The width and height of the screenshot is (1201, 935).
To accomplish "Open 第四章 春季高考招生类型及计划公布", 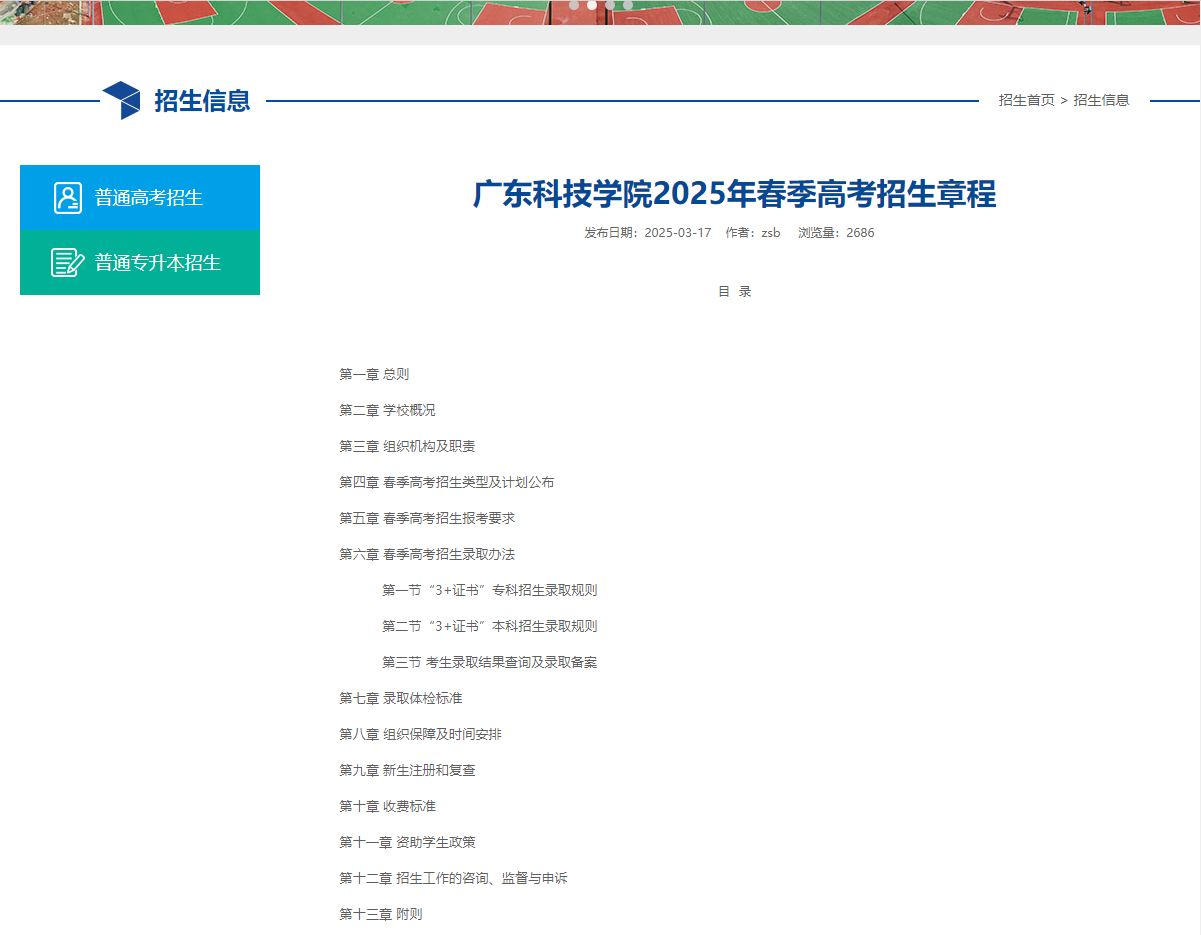I will (447, 481).
